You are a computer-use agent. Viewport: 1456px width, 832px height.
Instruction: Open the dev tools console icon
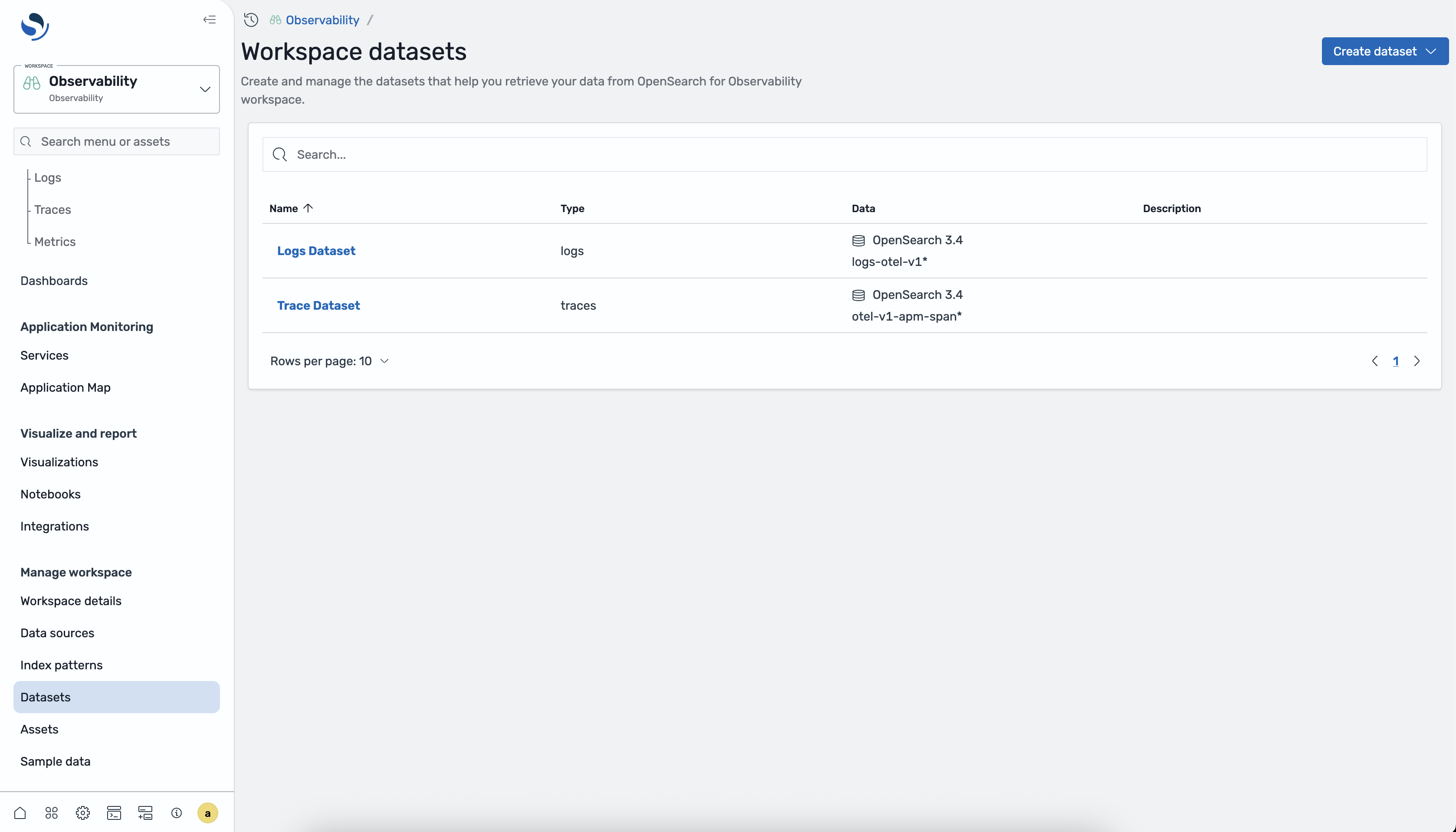tap(114, 812)
